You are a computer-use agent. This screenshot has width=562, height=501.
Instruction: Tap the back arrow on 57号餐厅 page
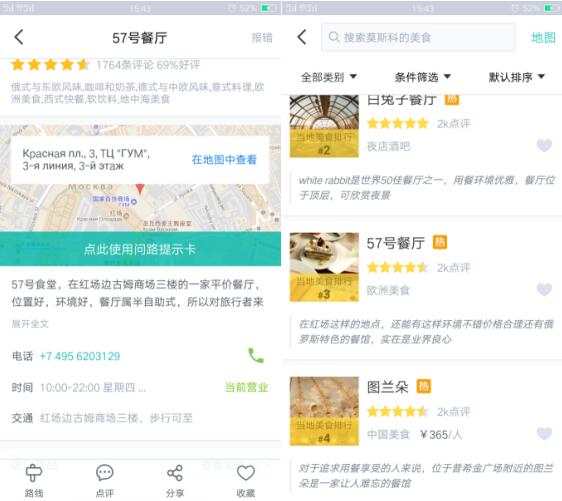[19, 37]
